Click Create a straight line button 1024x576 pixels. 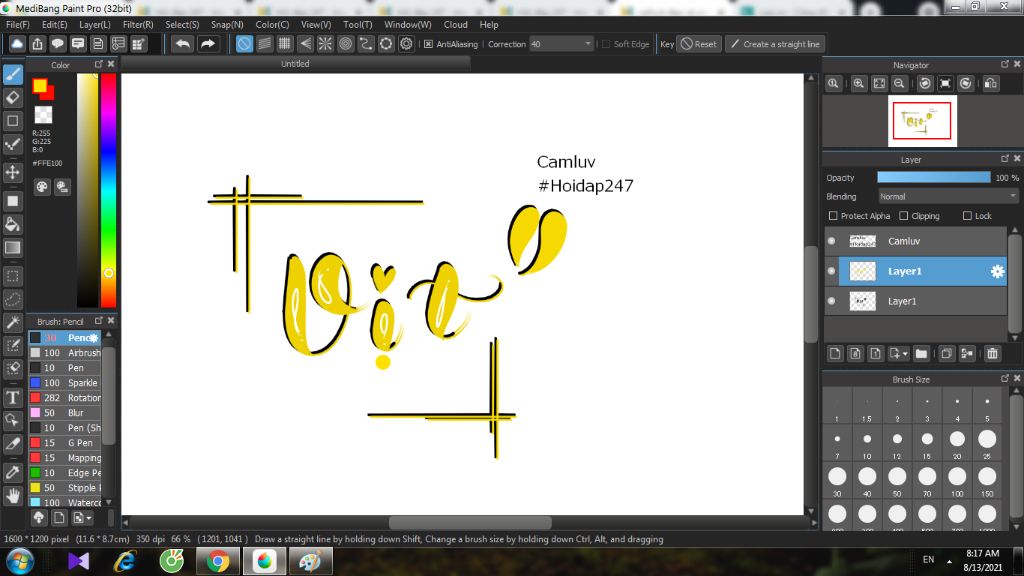pos(775,44)
